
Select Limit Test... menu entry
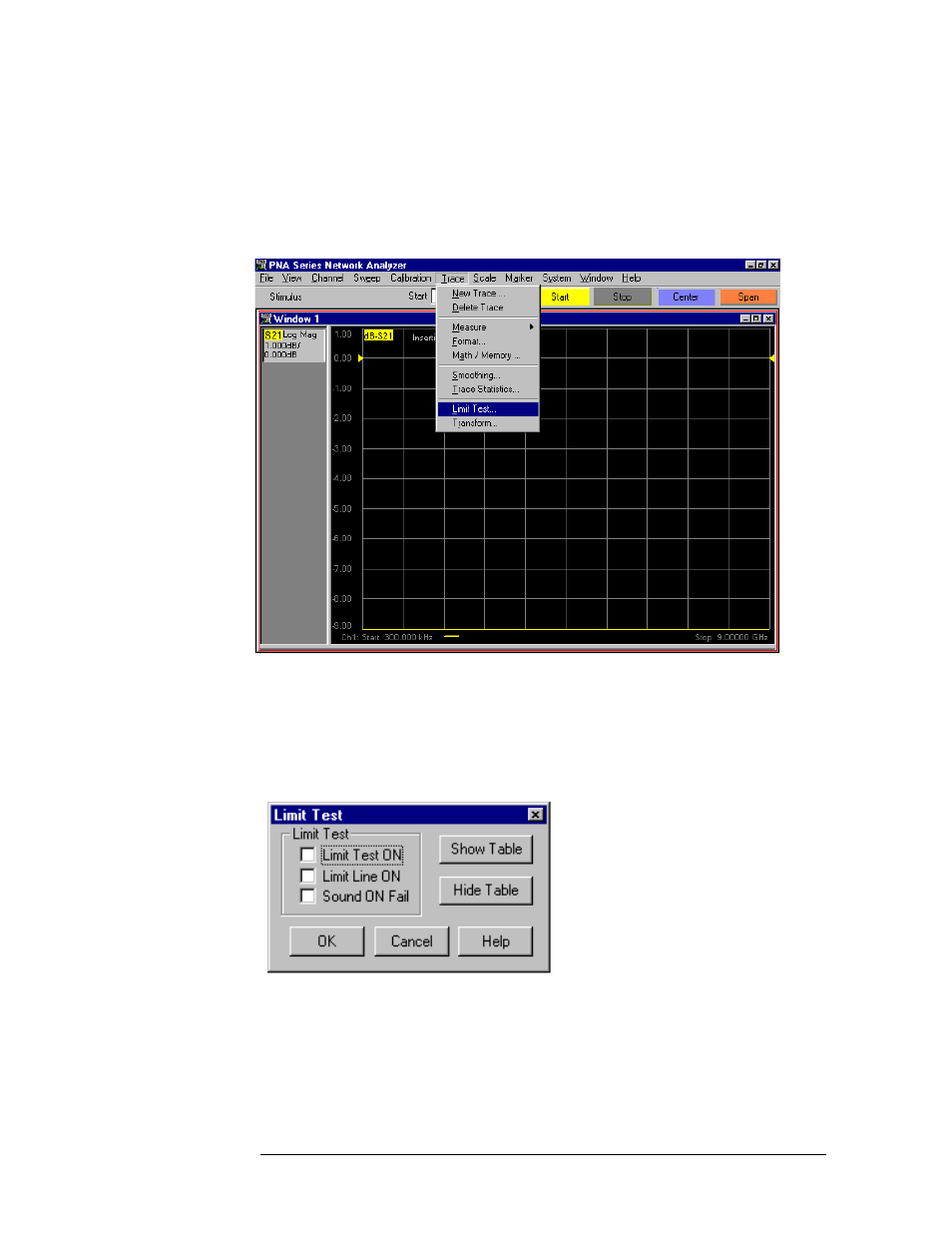tap(488, 409)
